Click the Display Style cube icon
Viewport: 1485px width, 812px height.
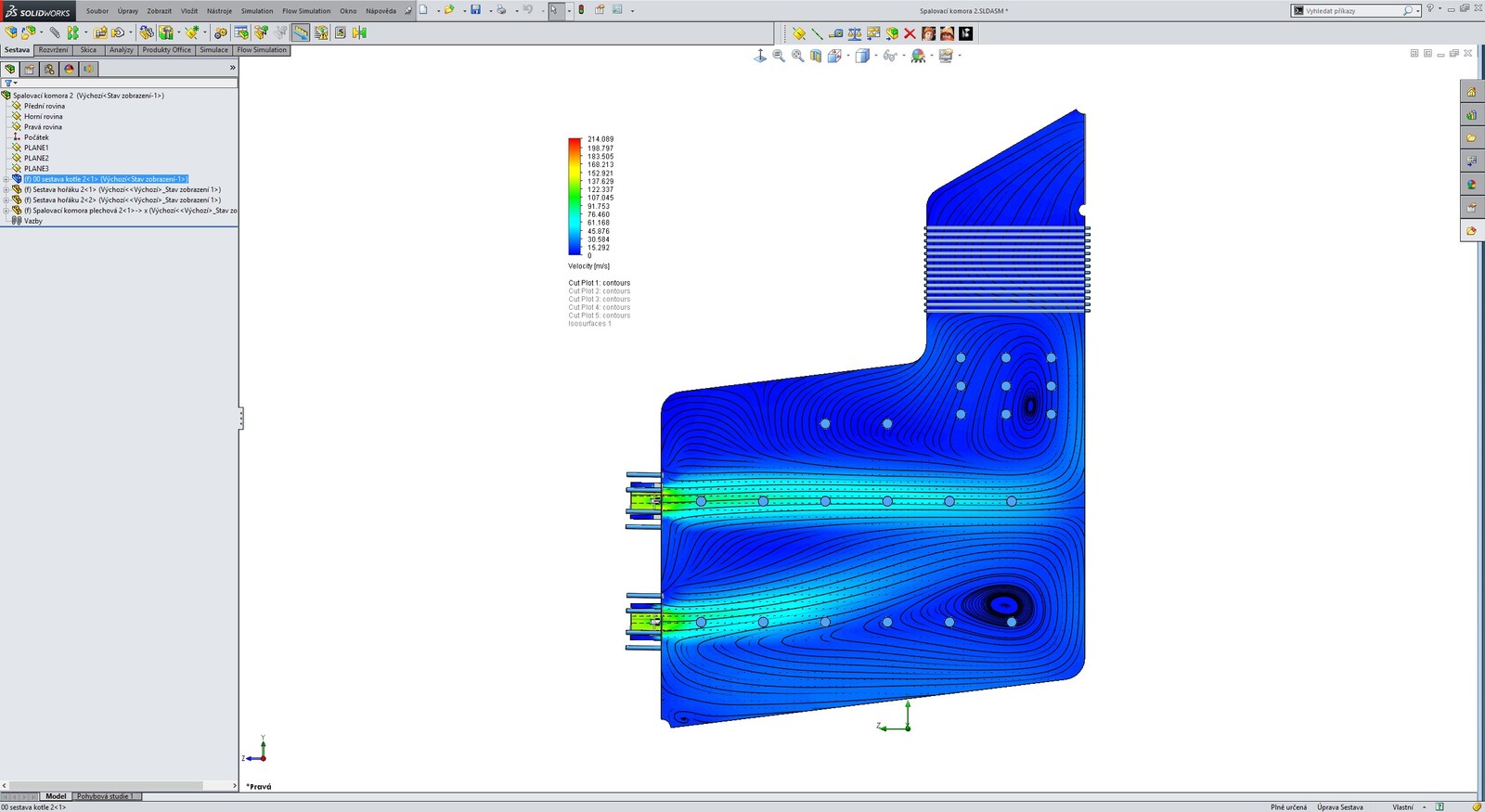(x=862, y=56)
